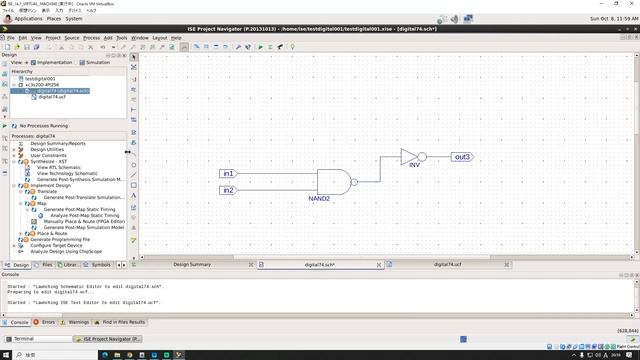Select the draw rectangle tool

[x=133, y=185]
